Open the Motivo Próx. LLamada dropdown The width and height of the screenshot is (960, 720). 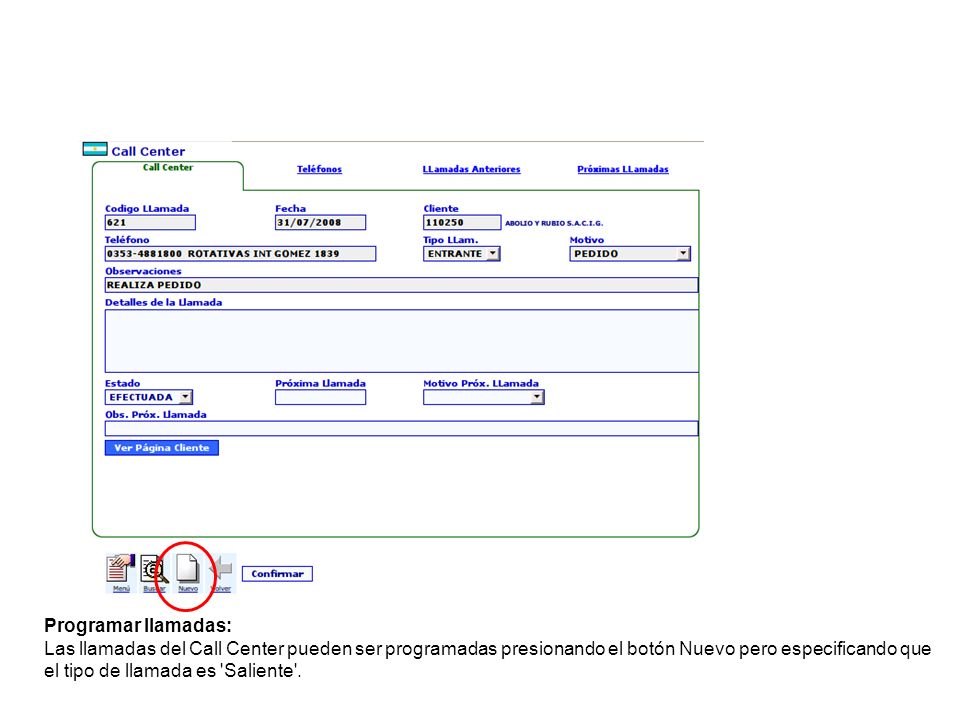point(484,397)
